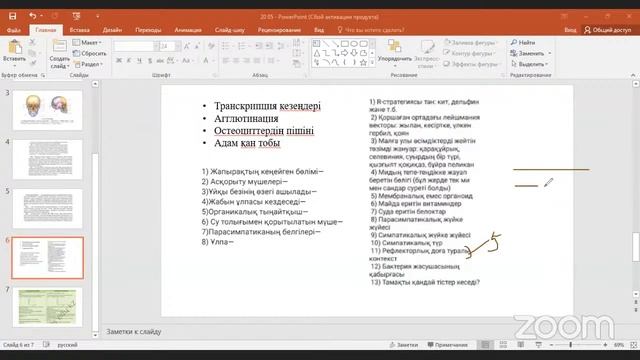Image resolution: width=640 pixels, height=360 pixels.
Task: Open the numbered list dropdown
Action: pyautogui.click(x=249, y=46)
